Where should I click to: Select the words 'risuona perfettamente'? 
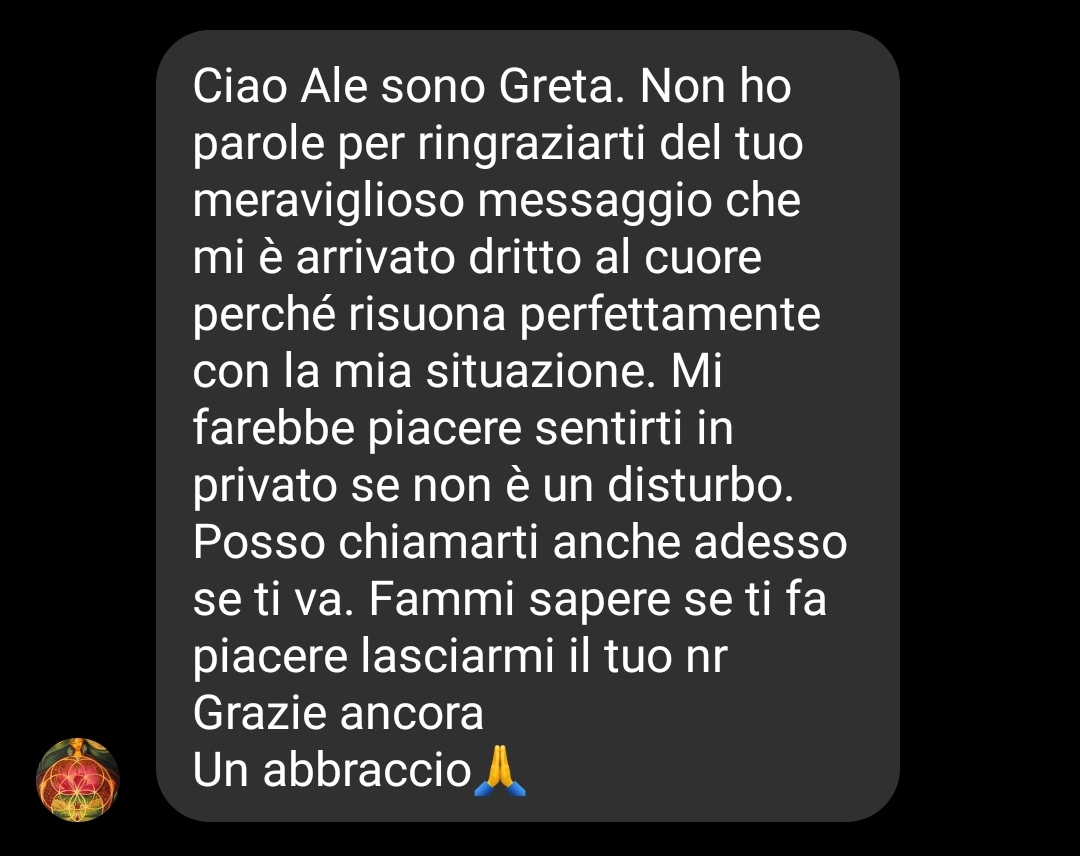[x=584, y=316]
